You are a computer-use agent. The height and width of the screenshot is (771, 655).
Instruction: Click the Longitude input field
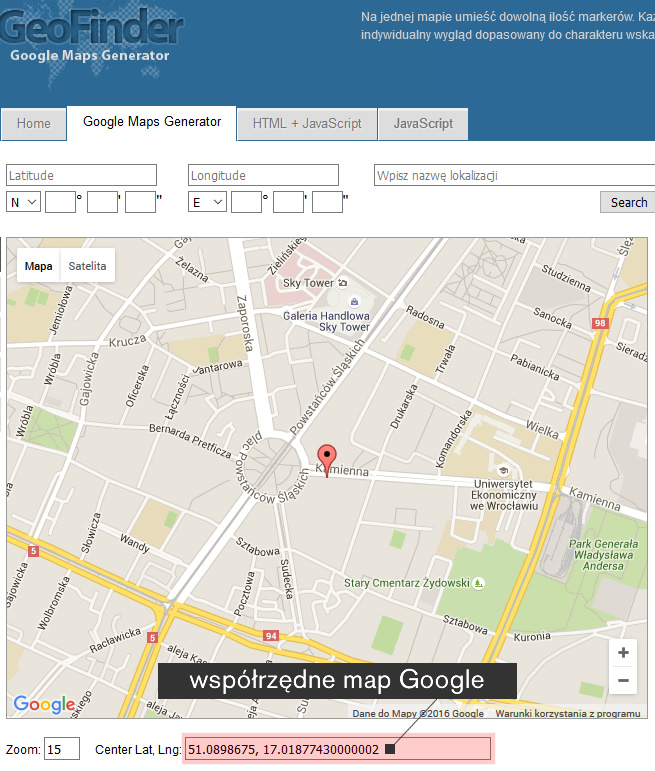coord(264,175)
